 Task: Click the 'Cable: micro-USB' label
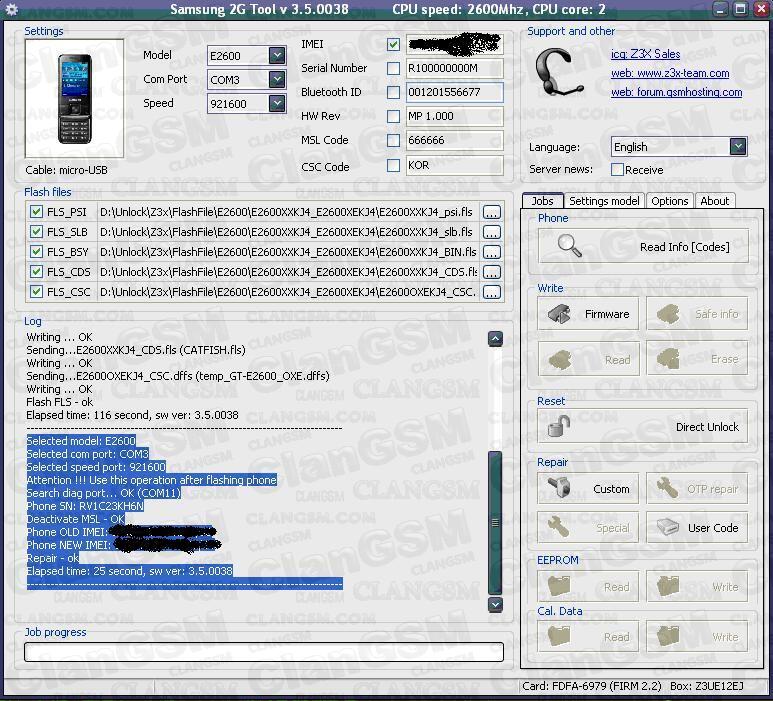tap(66, 170)
